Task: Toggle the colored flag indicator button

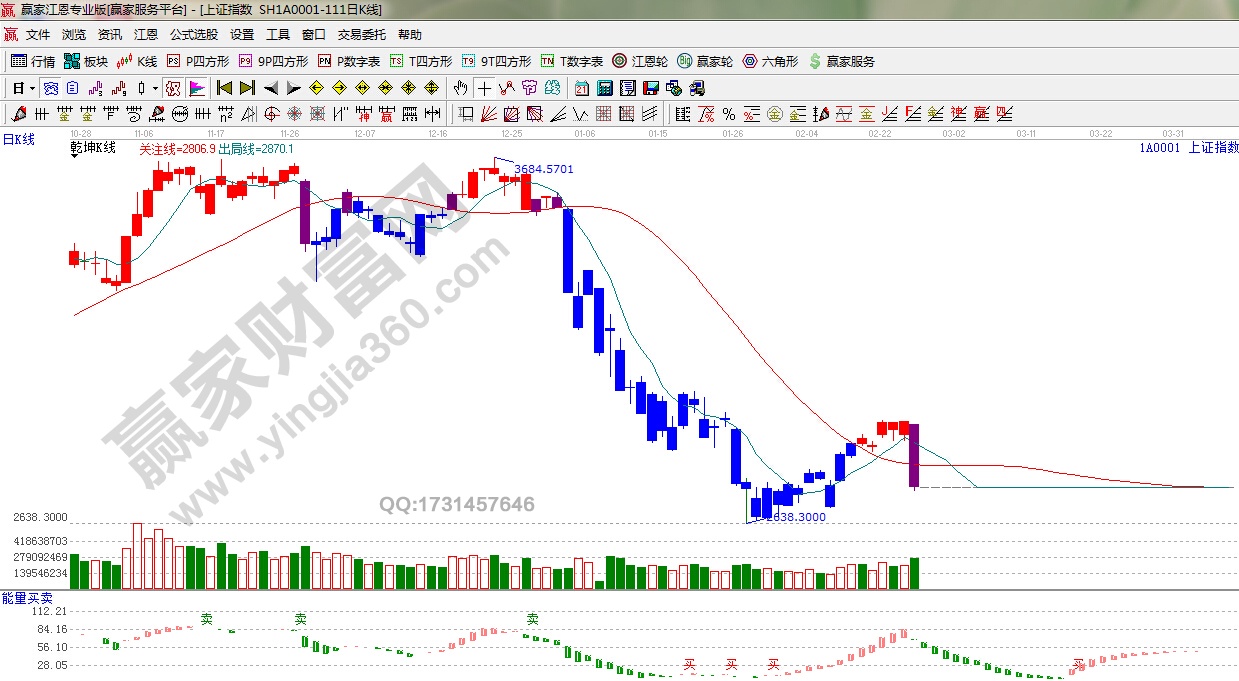Action: [196, 88]
